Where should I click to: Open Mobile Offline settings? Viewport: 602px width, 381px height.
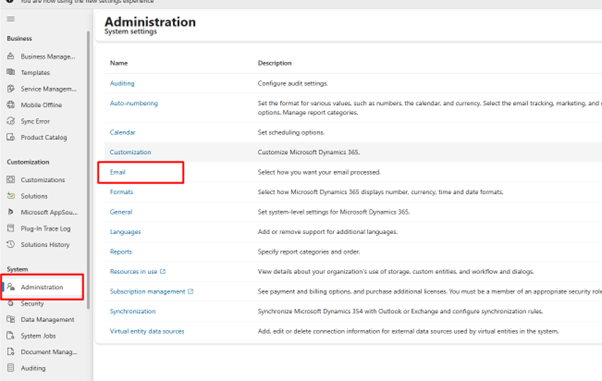pyautogui.click(x=41, y=105)
